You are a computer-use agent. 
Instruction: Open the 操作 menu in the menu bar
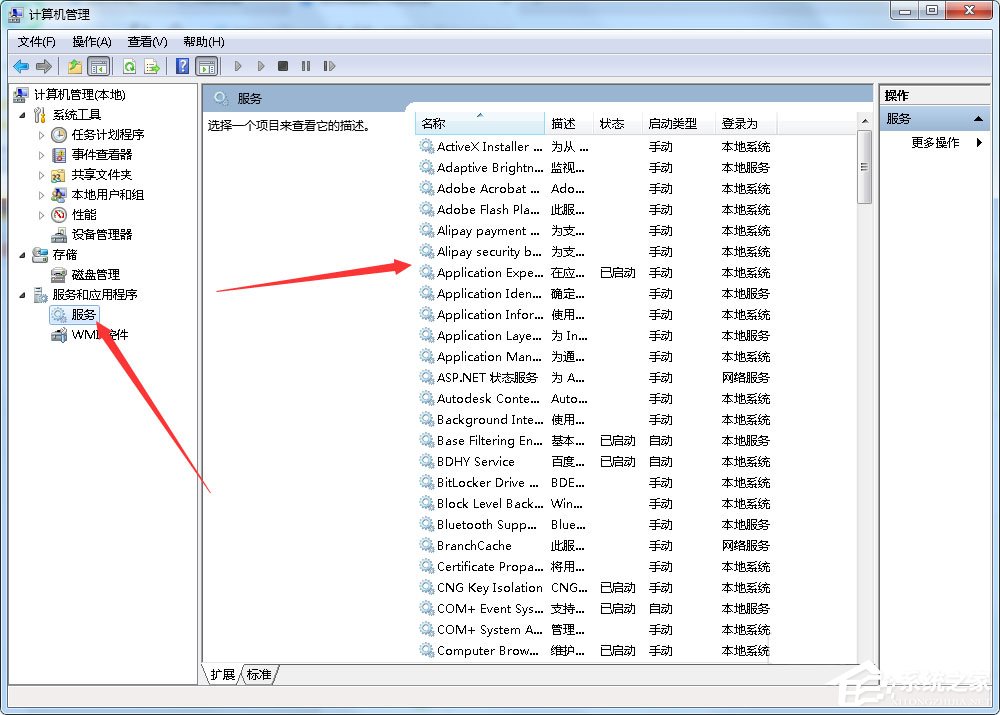(91, 42)
